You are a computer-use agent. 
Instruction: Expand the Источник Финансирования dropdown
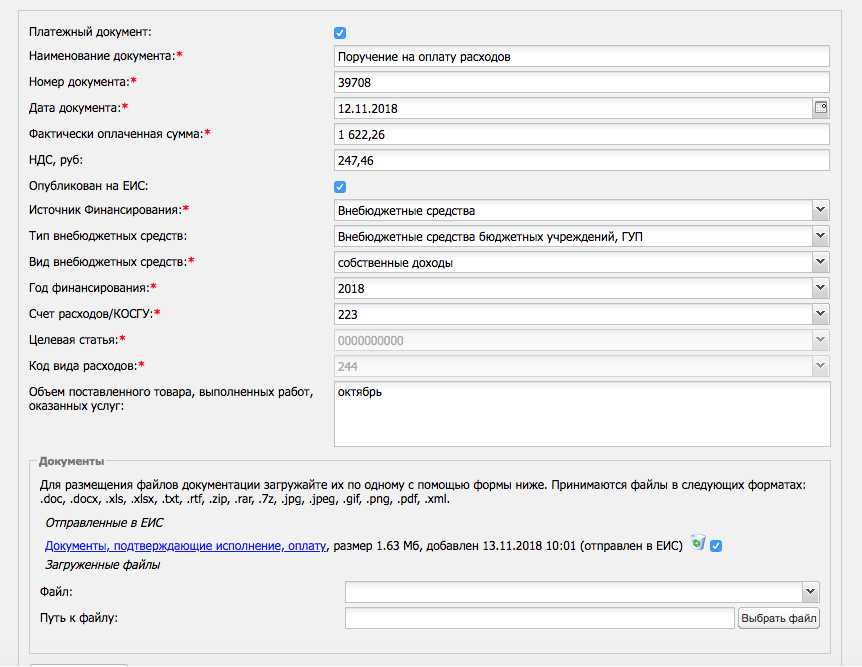coord(820,210)
